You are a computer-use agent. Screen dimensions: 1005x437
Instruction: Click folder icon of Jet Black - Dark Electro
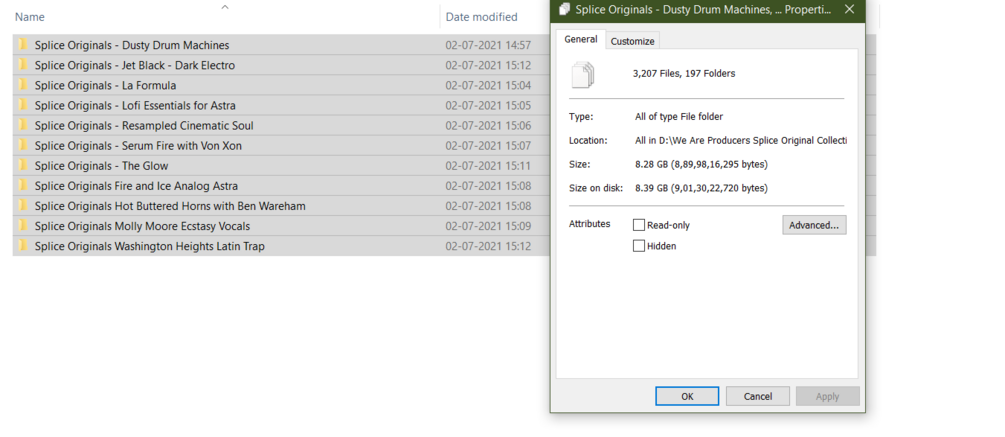[x=23, y=65]
